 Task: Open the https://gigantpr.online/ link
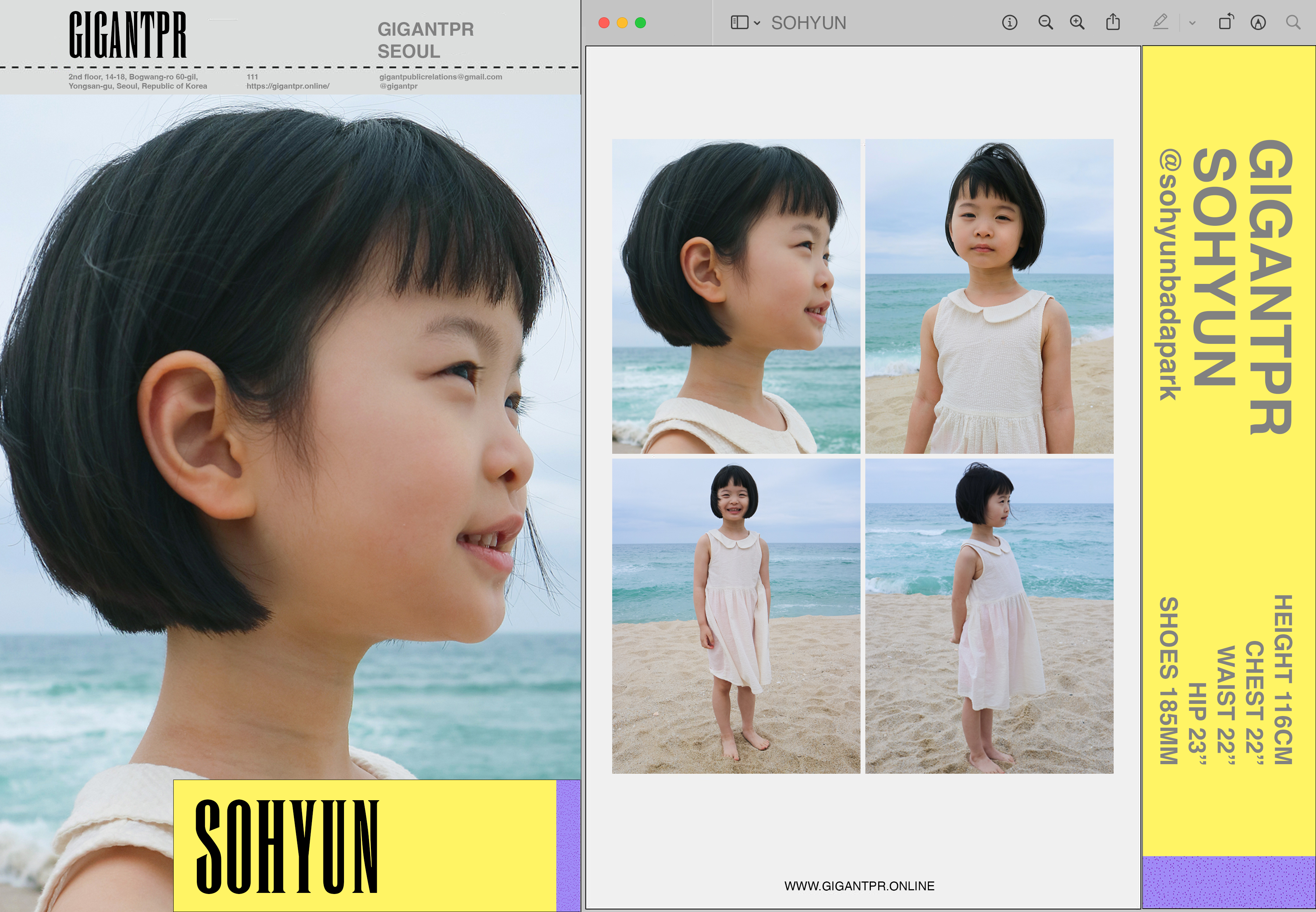288,86
